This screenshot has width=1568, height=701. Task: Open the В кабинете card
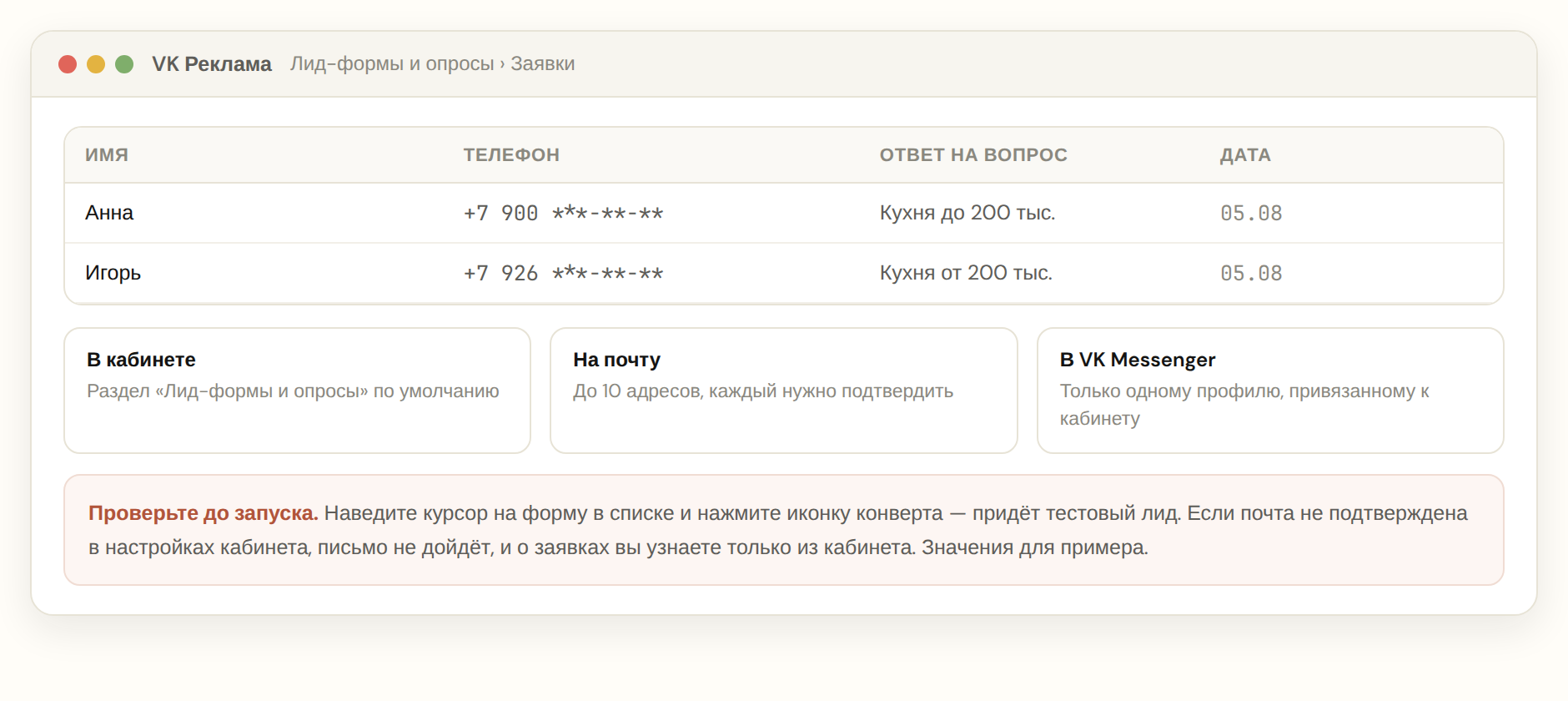298,391
